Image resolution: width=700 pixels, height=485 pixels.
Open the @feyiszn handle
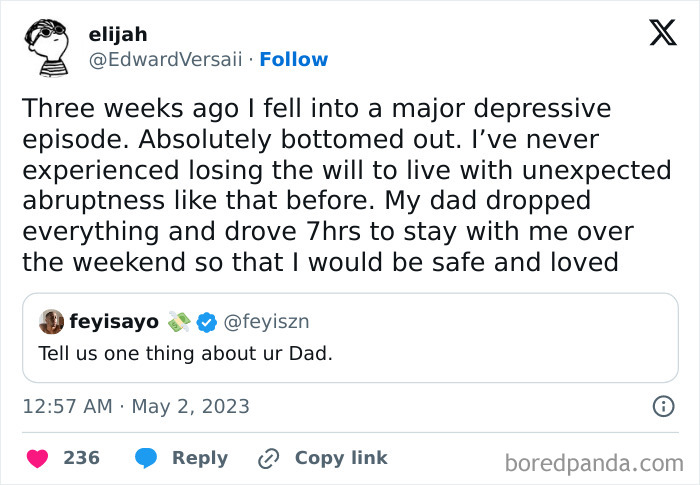point(265,321)
